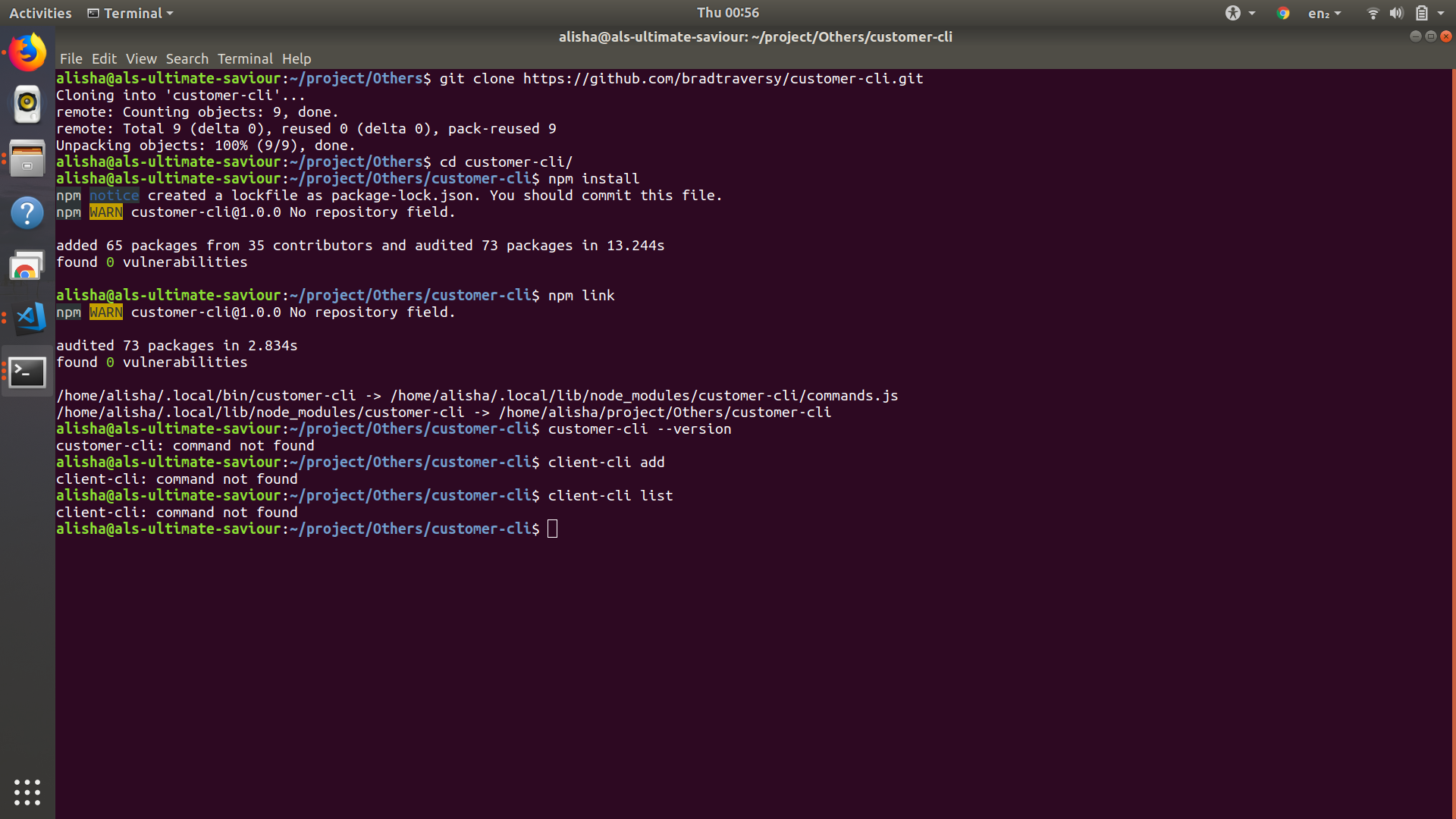Launch Firefox from the dock

pos(27,52)
